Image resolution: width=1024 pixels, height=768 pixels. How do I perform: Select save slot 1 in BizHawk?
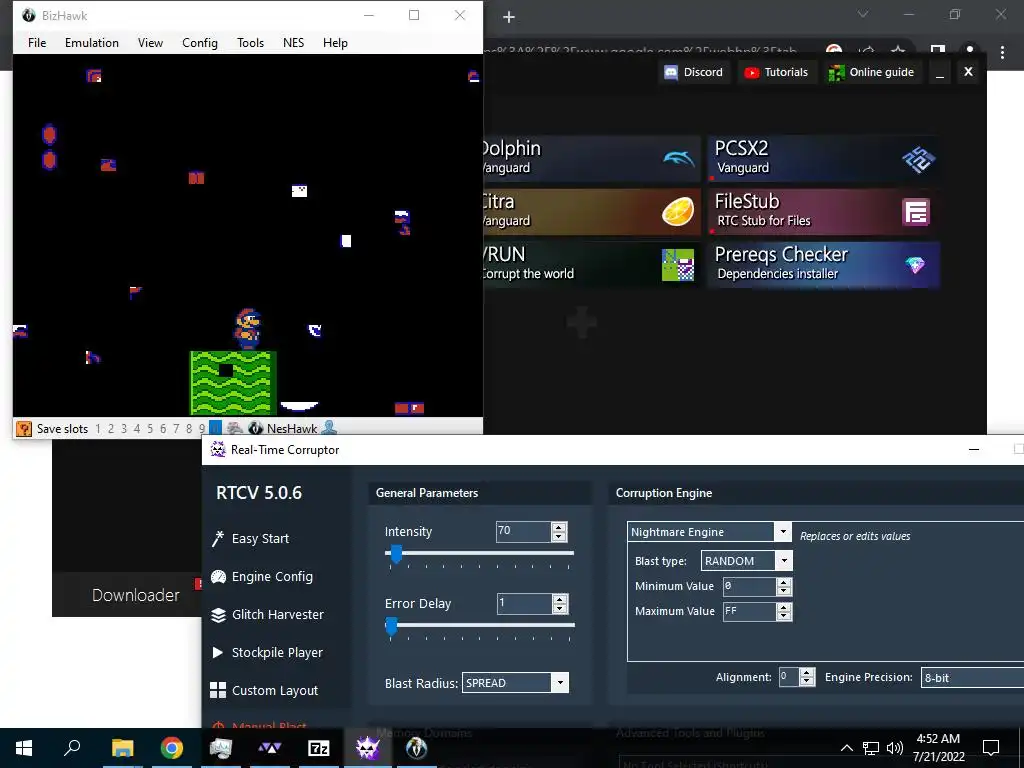[98, 428]
